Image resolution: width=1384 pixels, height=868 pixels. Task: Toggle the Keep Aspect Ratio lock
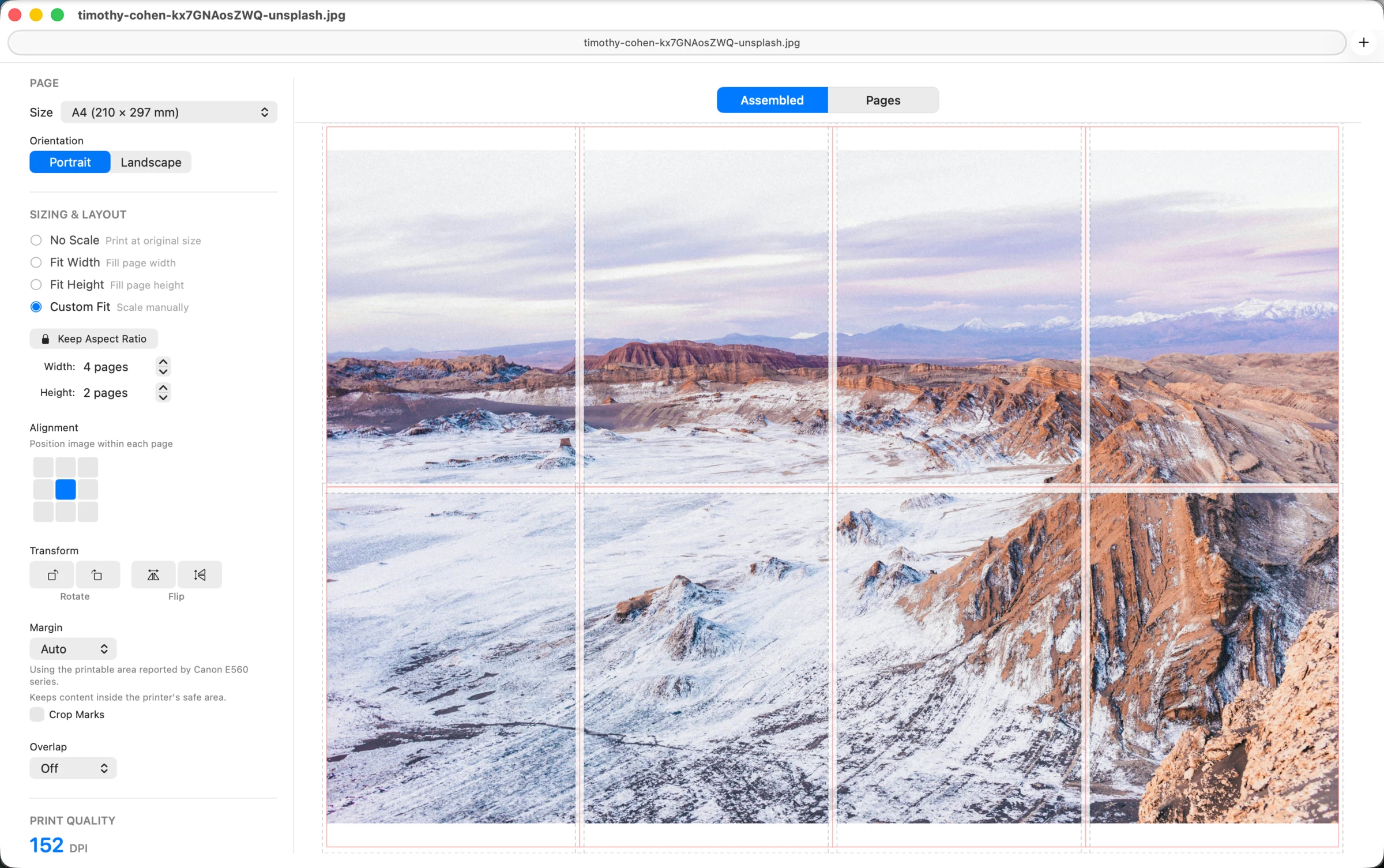pos(94,339)
